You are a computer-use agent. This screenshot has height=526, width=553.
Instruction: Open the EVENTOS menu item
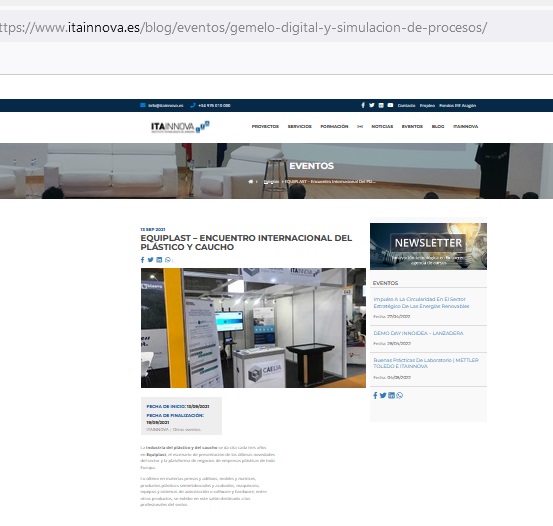point(412,126)
